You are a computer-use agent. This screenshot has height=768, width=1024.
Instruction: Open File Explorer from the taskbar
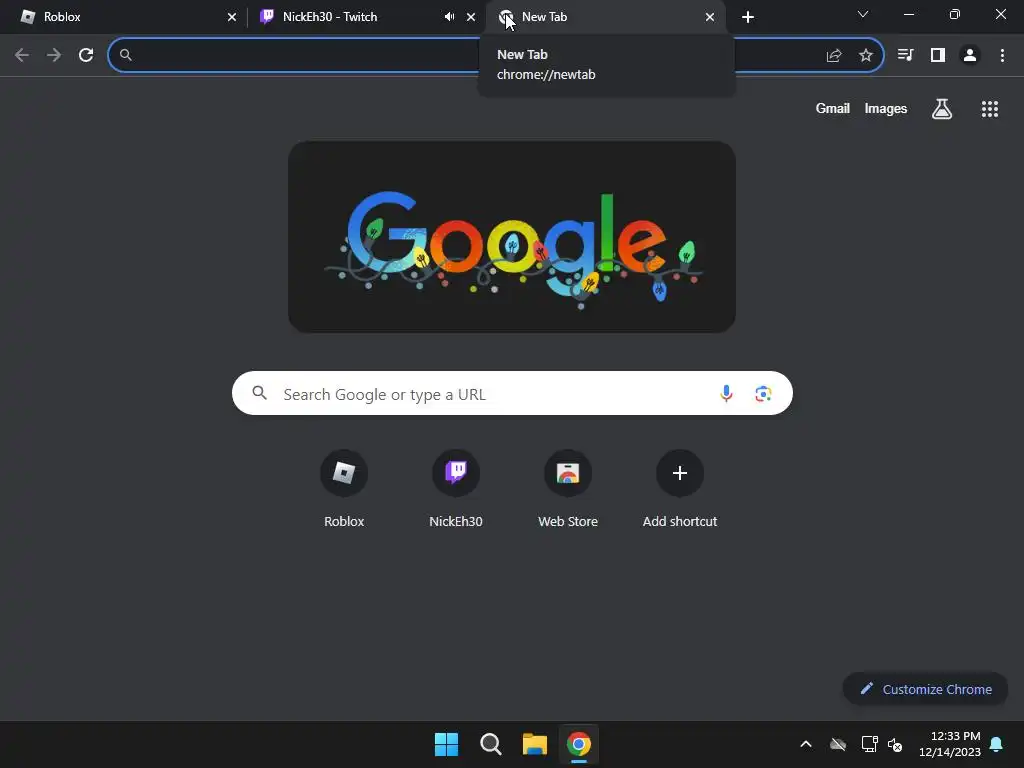[534, 744]
